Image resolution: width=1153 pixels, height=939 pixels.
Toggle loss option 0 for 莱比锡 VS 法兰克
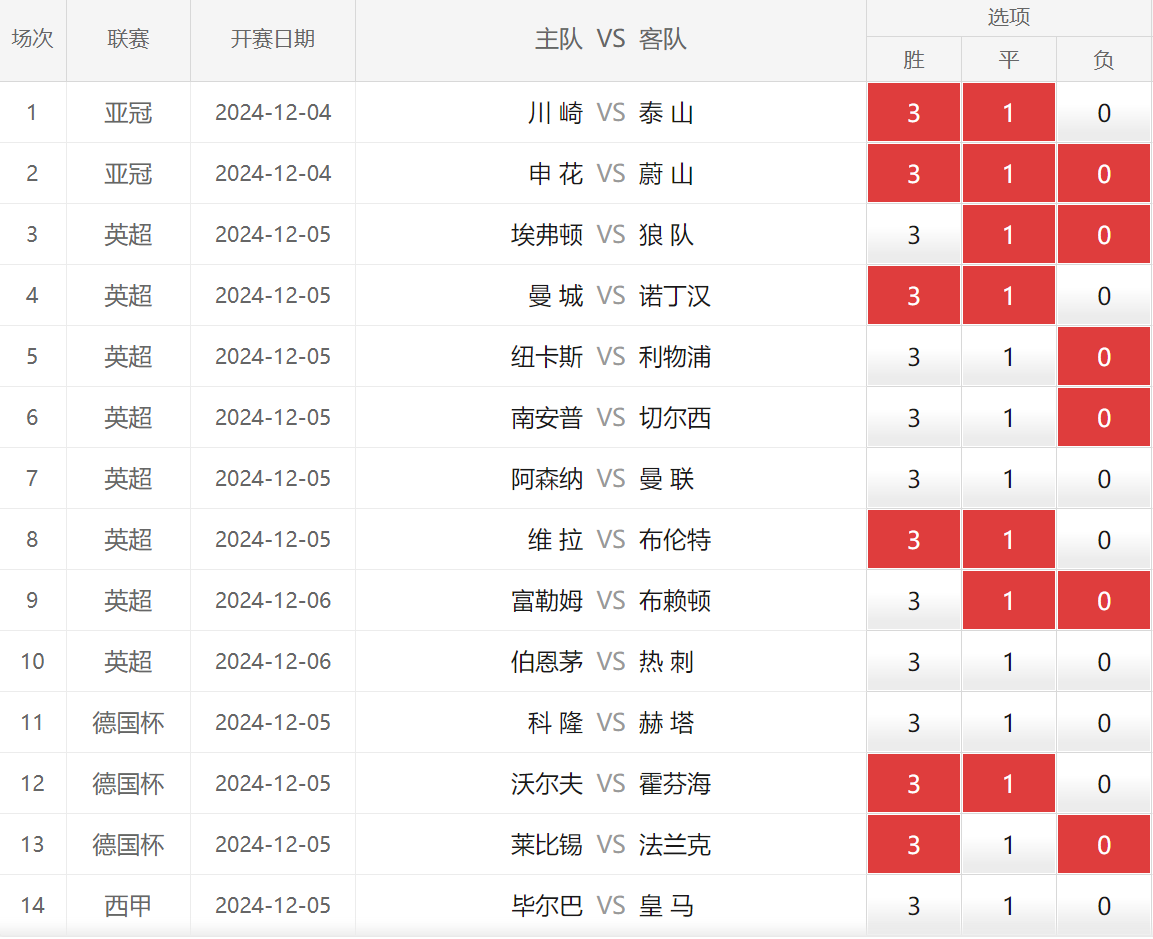pos(1104,845)
